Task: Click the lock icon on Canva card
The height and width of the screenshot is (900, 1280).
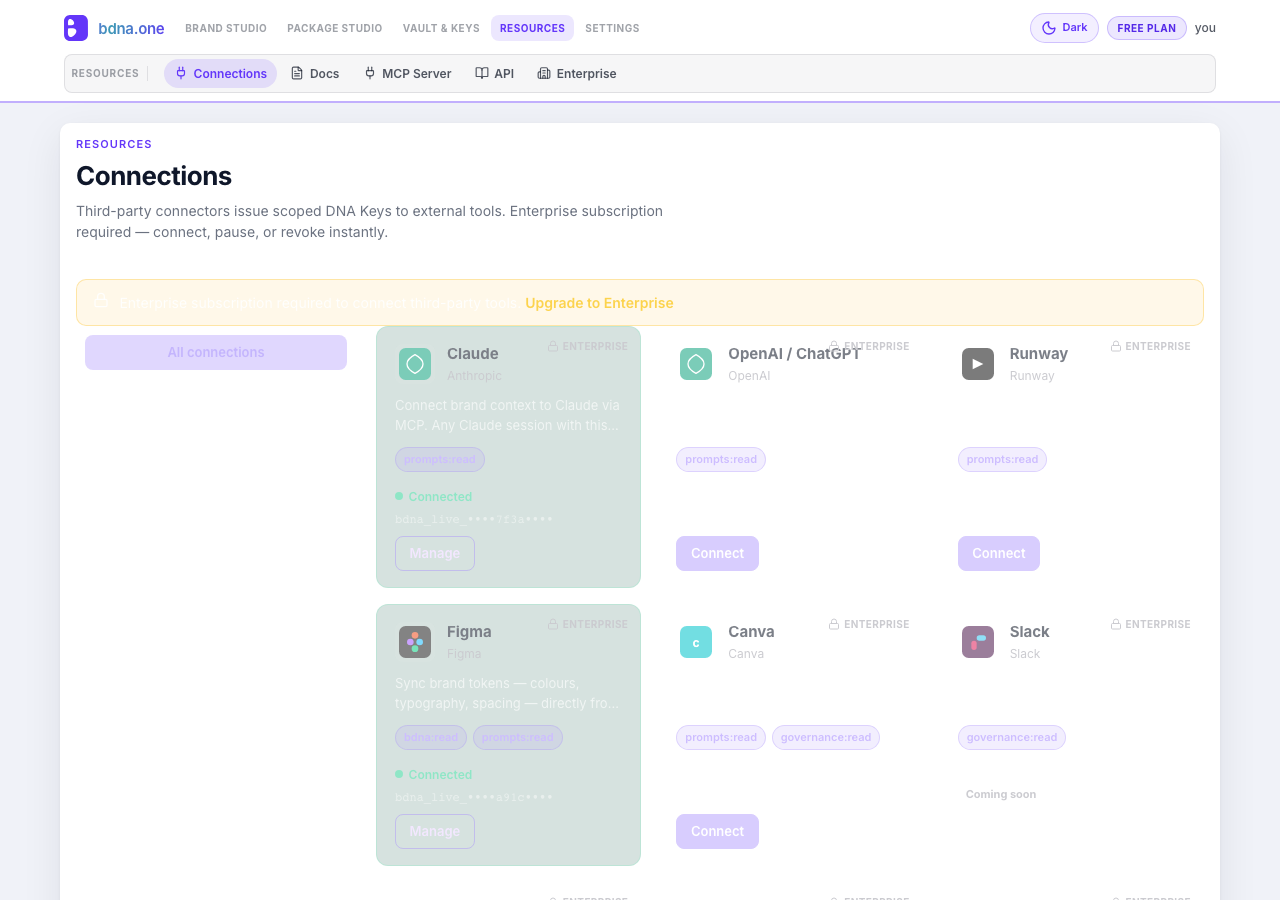Action: [x=834, y=624]
